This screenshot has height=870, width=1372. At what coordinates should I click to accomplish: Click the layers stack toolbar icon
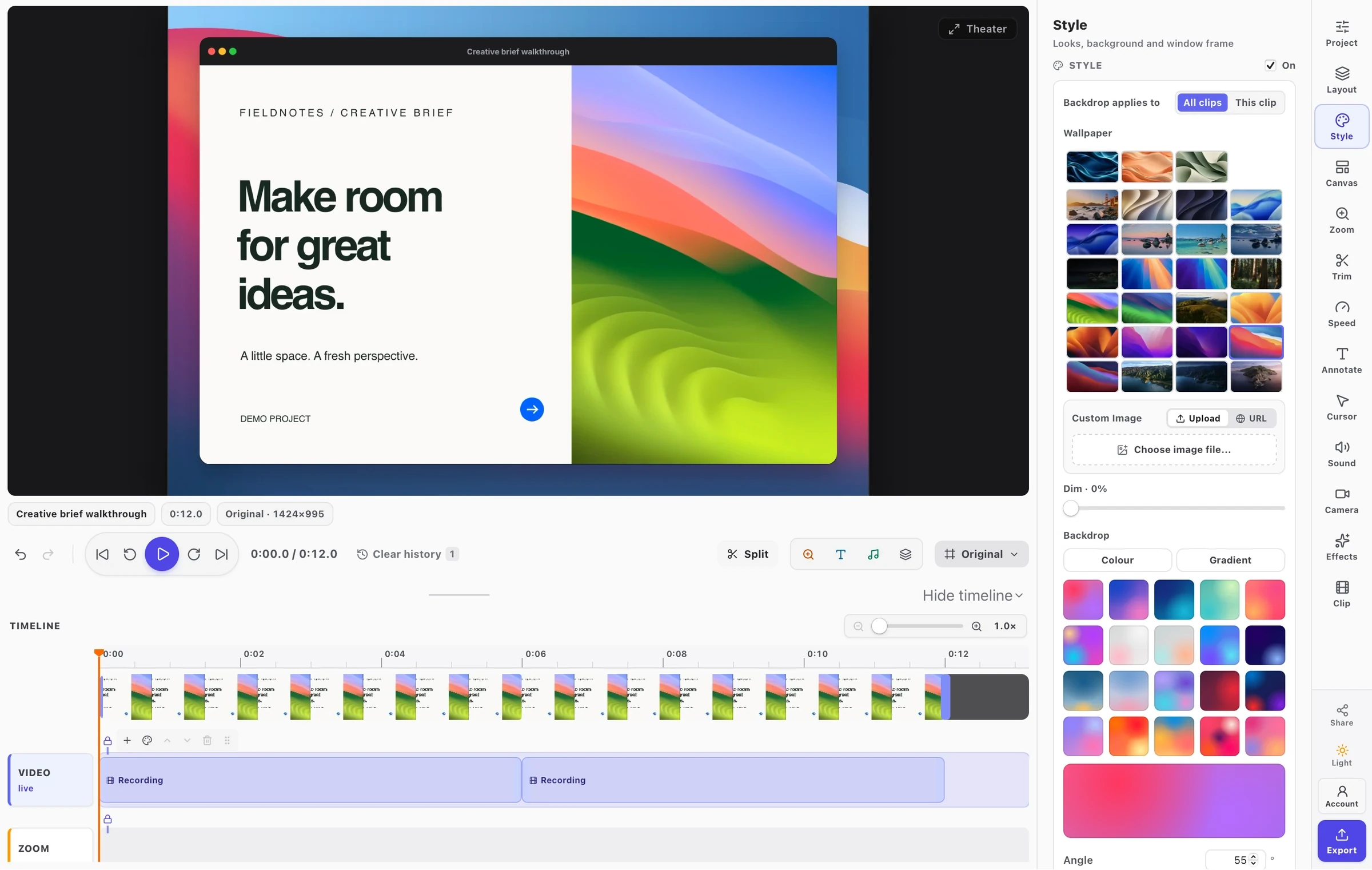pyautogui.click(x=906, y=554)
